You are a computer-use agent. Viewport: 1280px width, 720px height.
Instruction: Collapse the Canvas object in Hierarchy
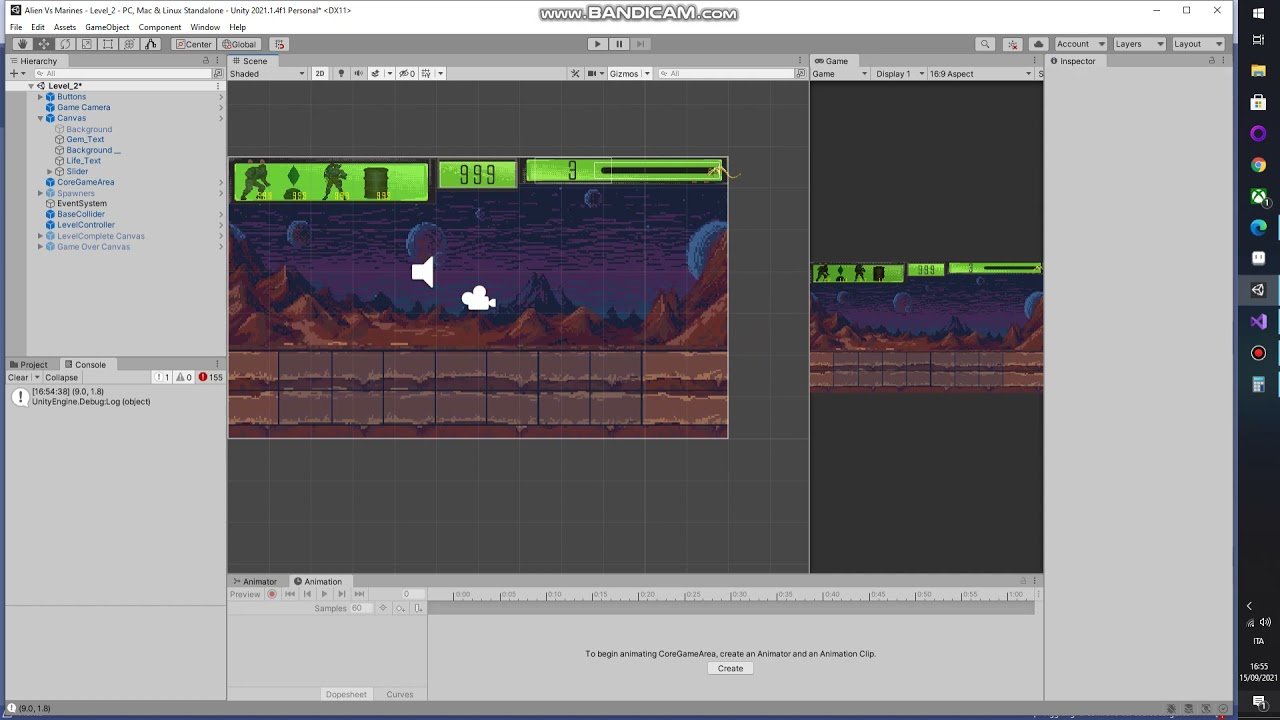click(40, 118)
